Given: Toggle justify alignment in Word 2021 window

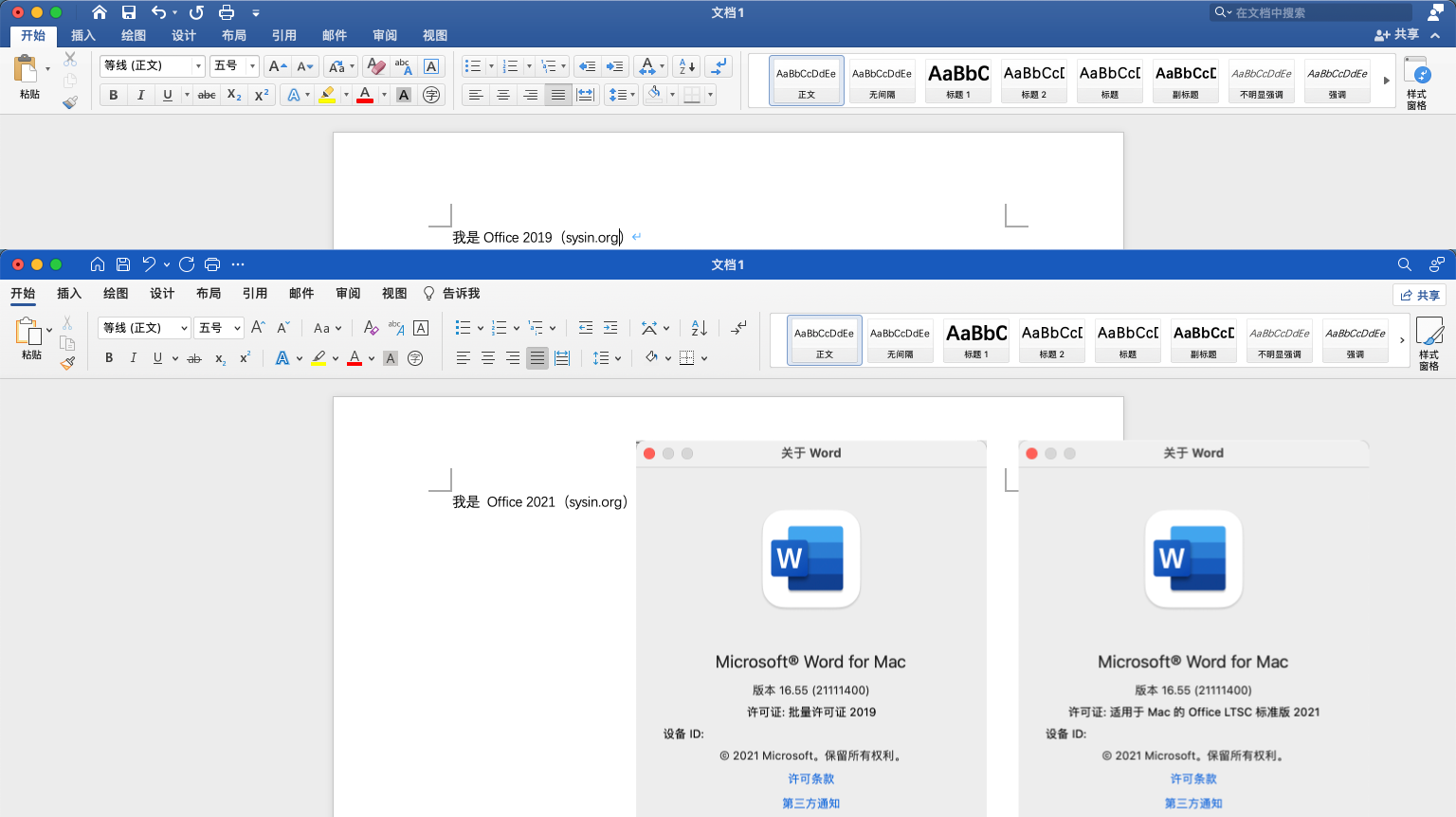Looking at the screenshot, I should click(537, 358).
